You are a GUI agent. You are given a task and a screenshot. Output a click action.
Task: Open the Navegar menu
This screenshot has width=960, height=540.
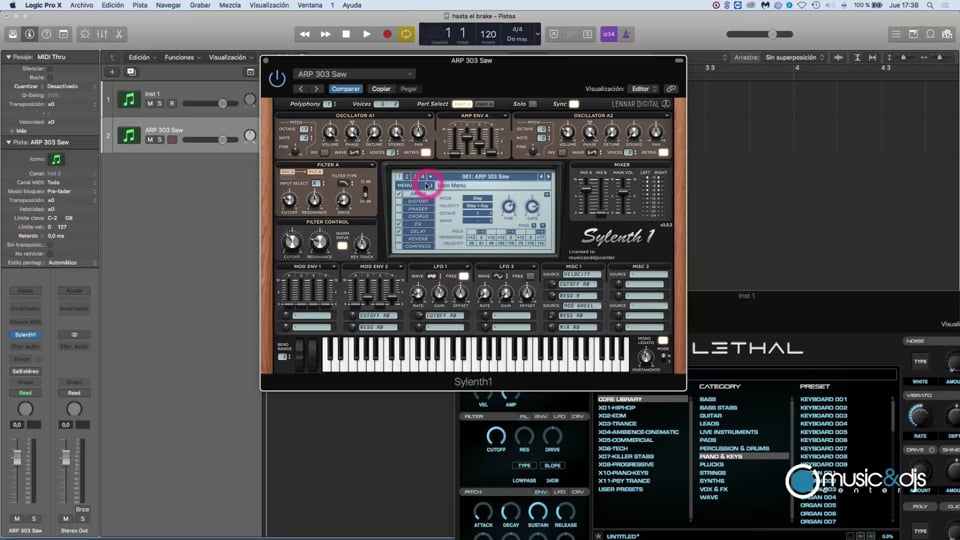[x=168, y=5]
